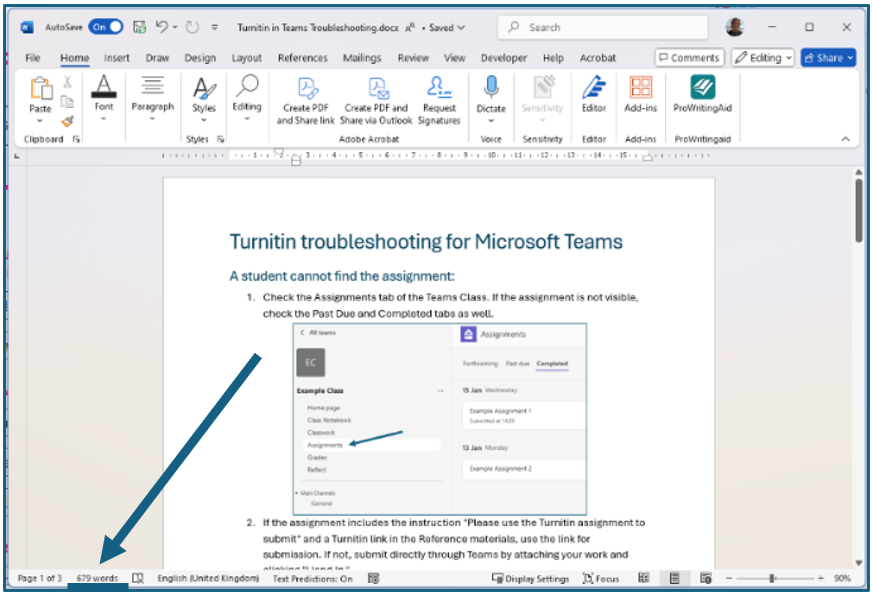Switch to the References tab
This screenshot has width=872, height=595.
(303, 58)
